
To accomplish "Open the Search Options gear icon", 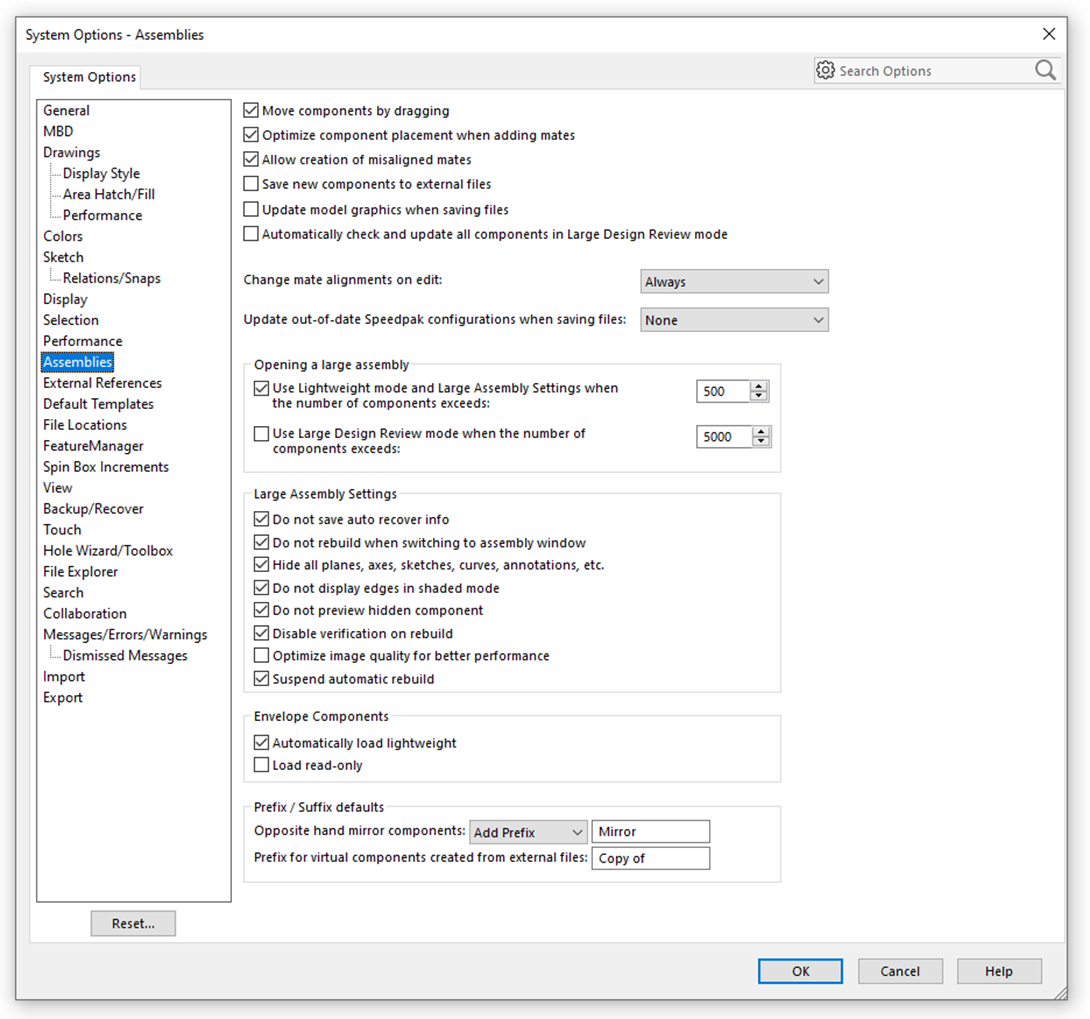I will tap(826, 70).
